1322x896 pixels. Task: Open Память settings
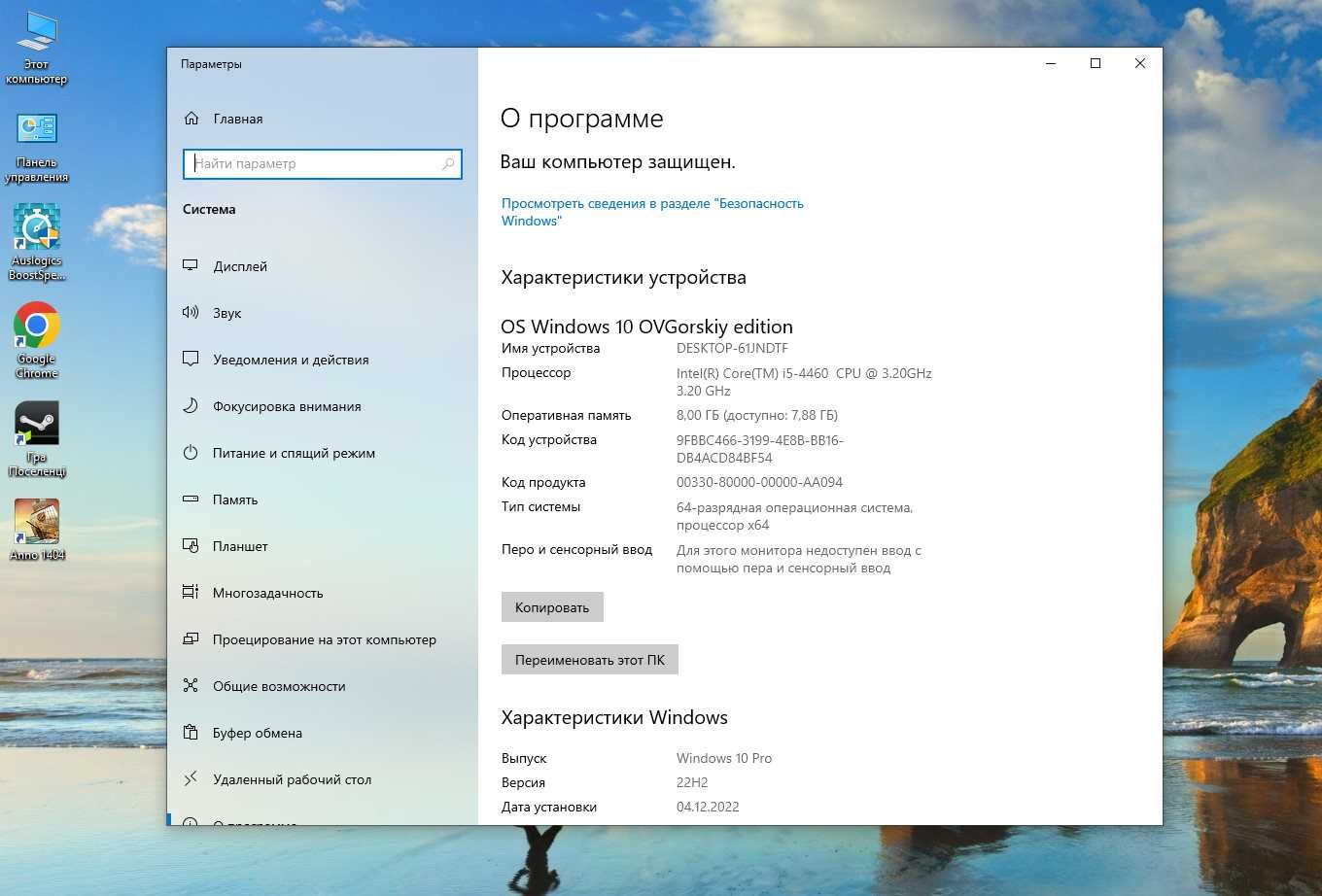[x=235, y=500]
